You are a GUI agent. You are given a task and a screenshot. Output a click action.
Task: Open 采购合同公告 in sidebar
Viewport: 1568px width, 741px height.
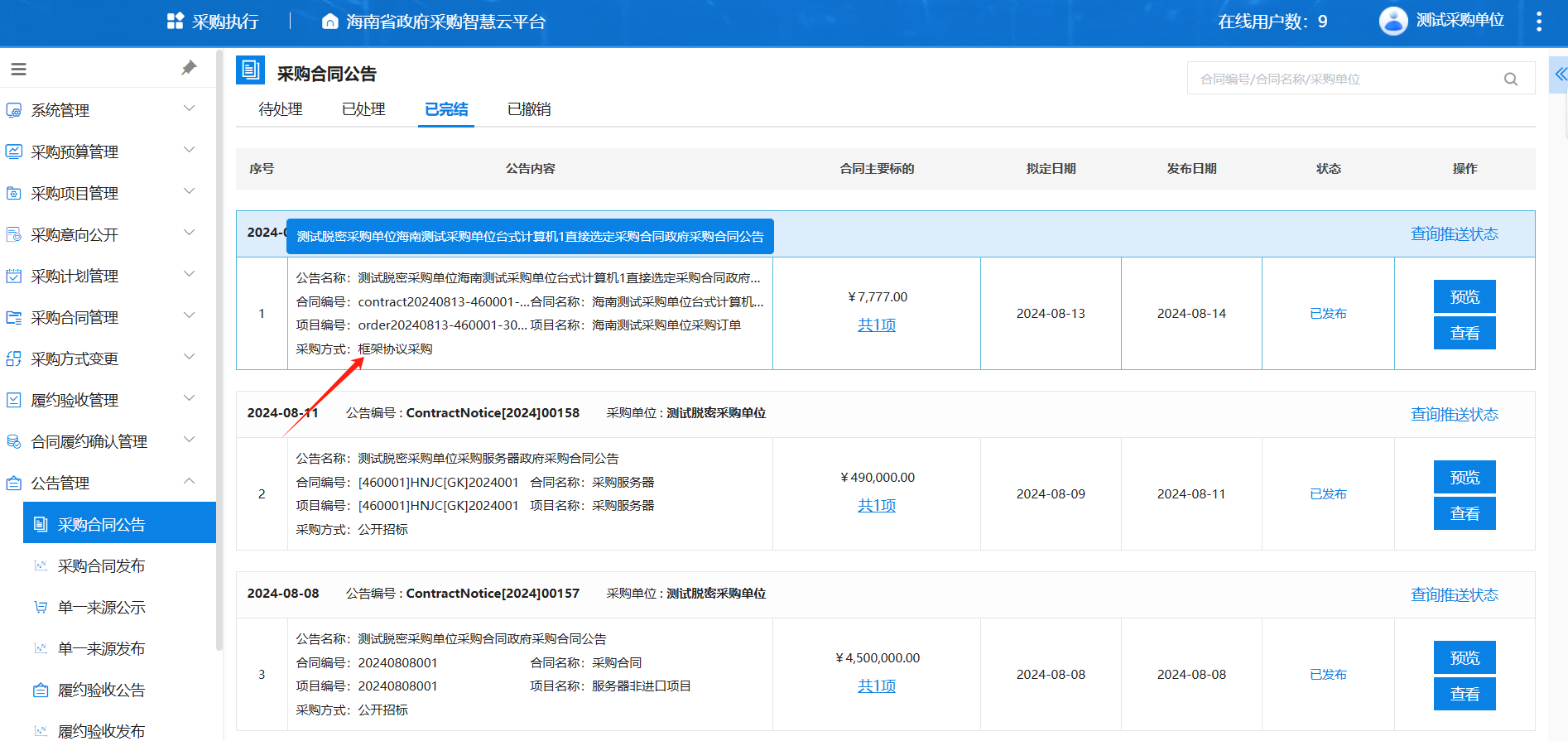pyautogui.click(x=119, y=524)
